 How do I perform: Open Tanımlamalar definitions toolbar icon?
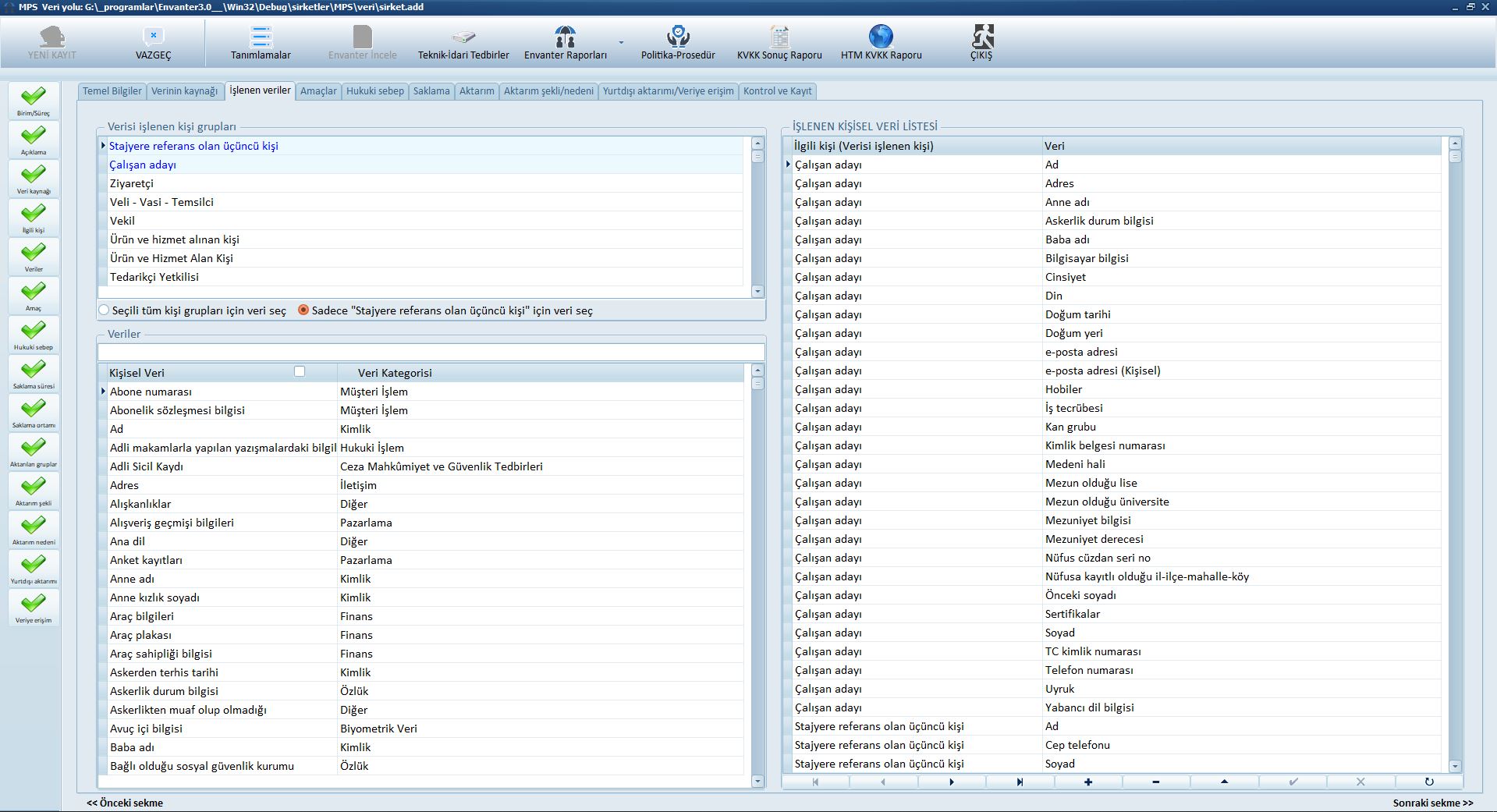pos(261,36)
